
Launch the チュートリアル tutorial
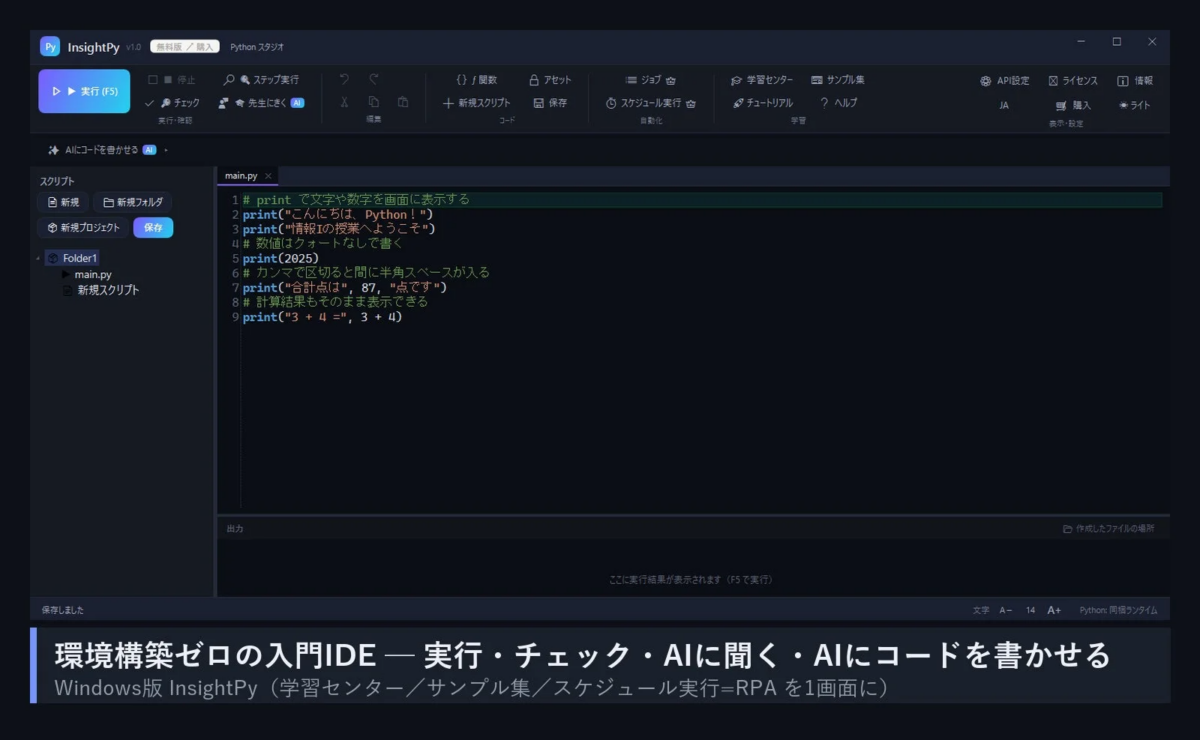click(762, 103)
